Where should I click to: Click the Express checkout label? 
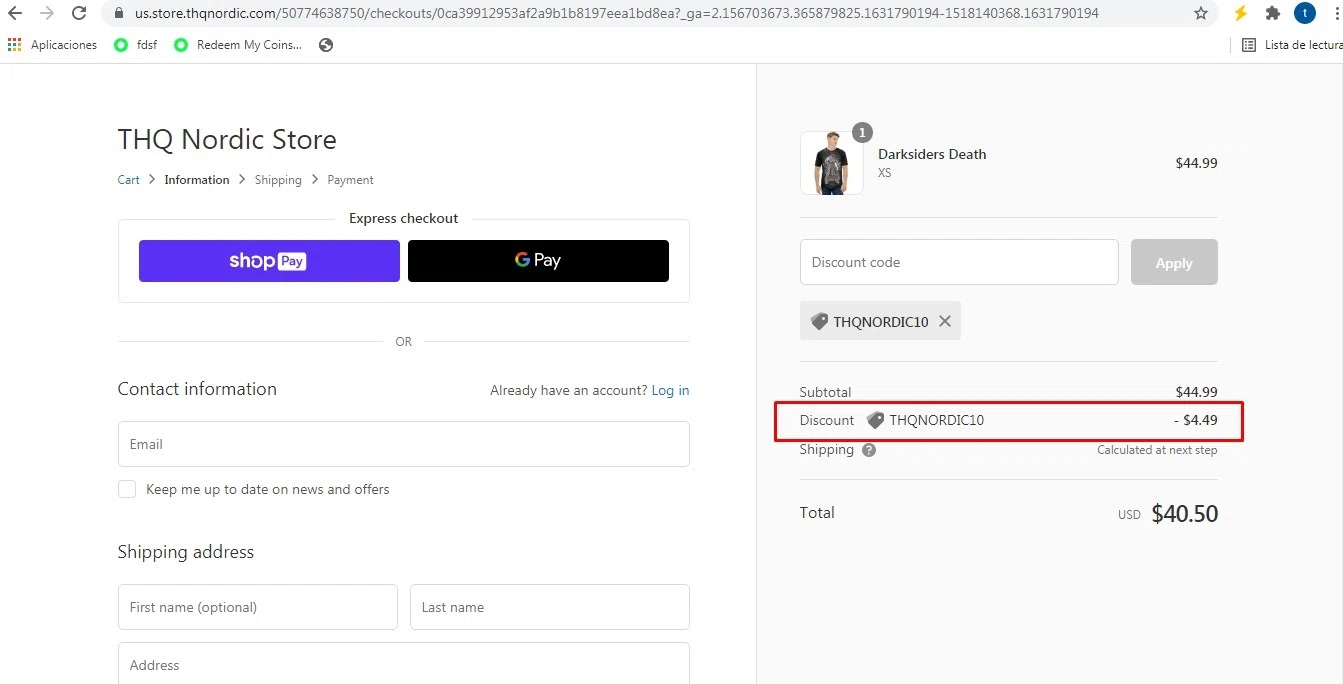403,218
